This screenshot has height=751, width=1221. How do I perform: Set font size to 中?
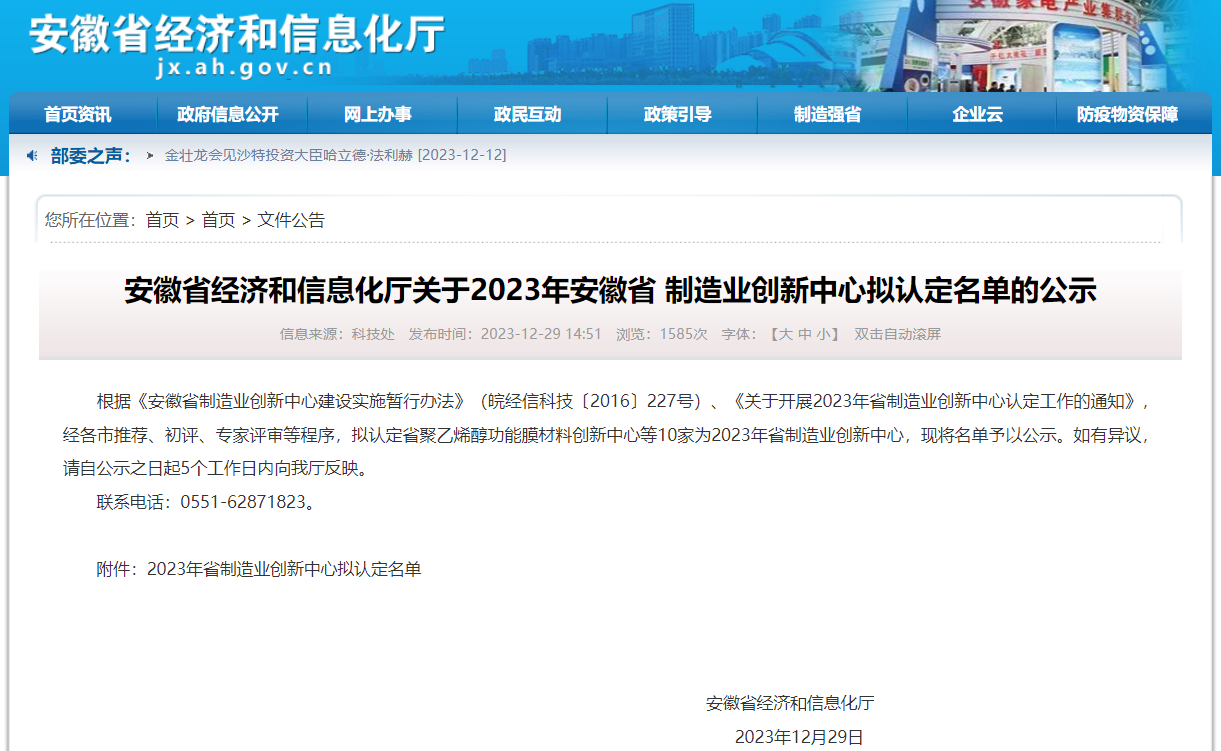805,334
